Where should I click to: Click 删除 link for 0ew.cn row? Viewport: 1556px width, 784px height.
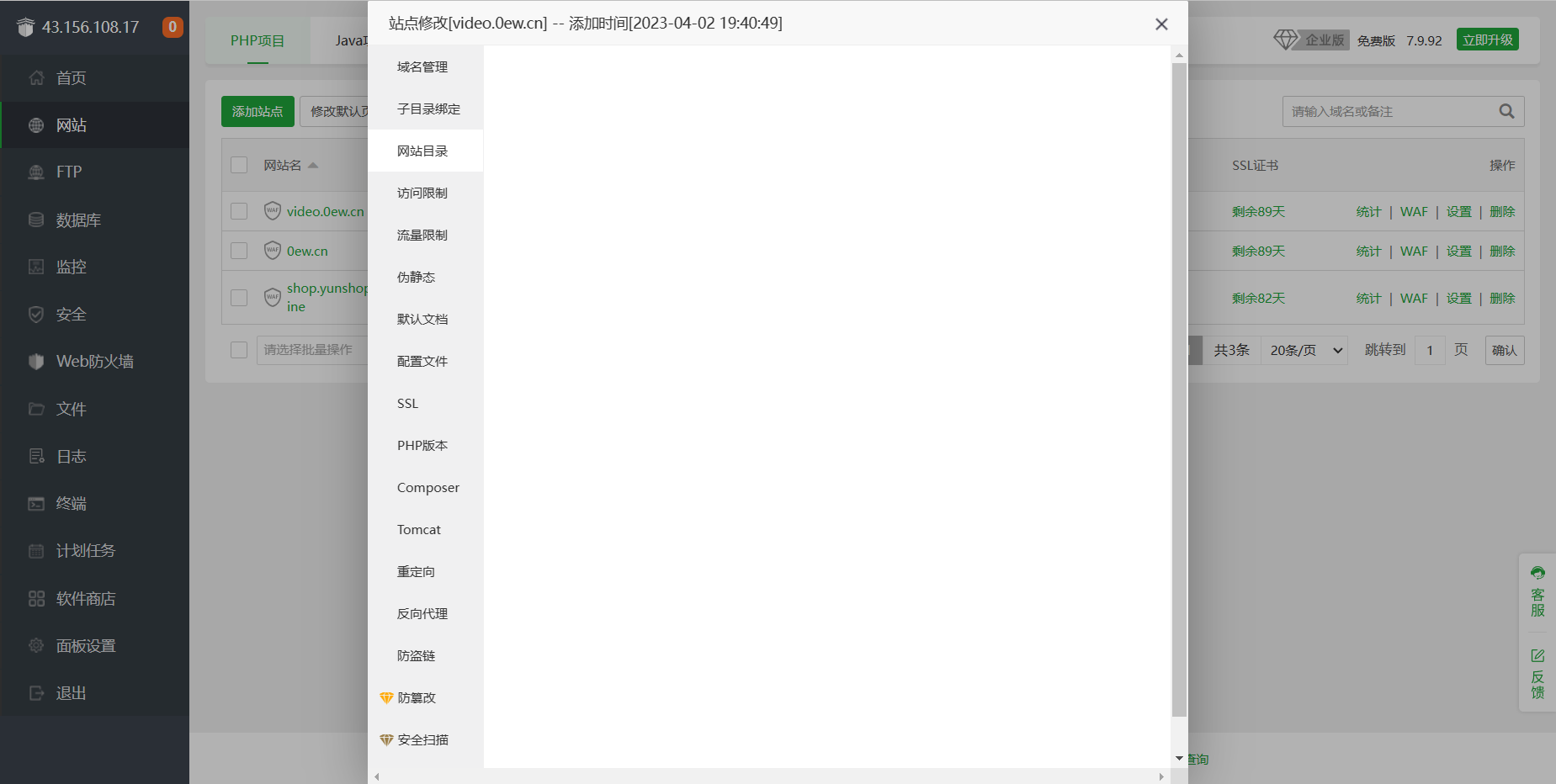click(x=1502, y=251)
